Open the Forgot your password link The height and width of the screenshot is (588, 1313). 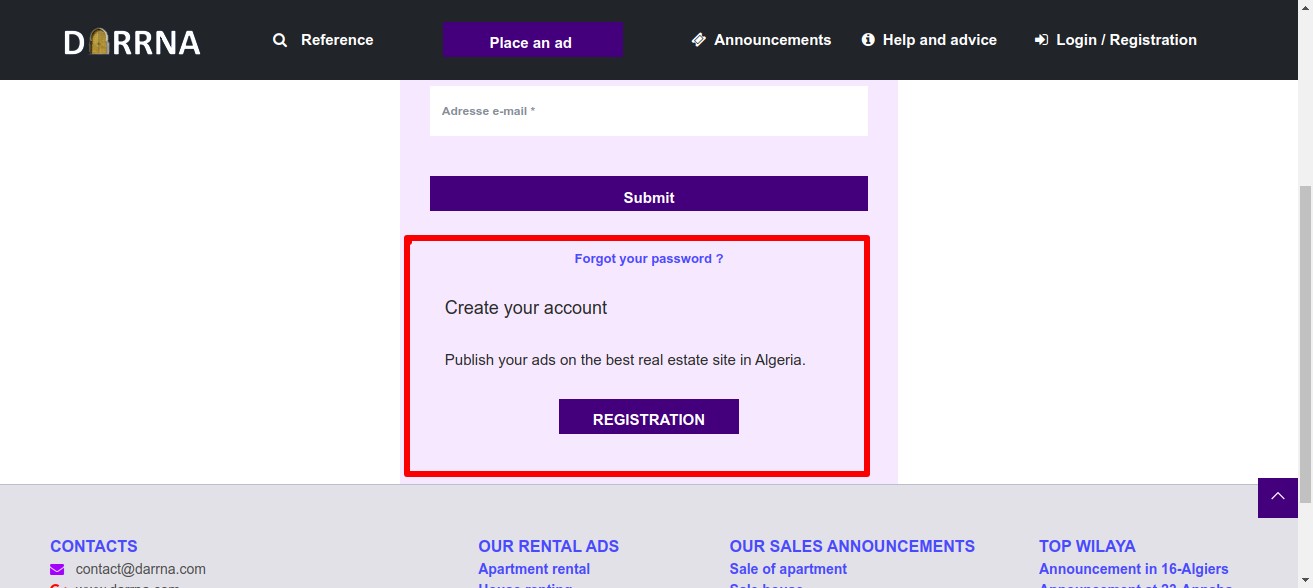coord(649,258)
